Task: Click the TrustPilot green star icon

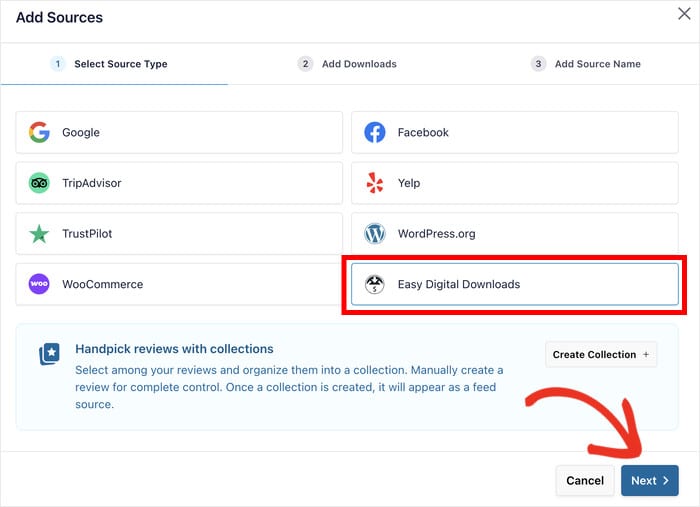Action: [39, 234]
